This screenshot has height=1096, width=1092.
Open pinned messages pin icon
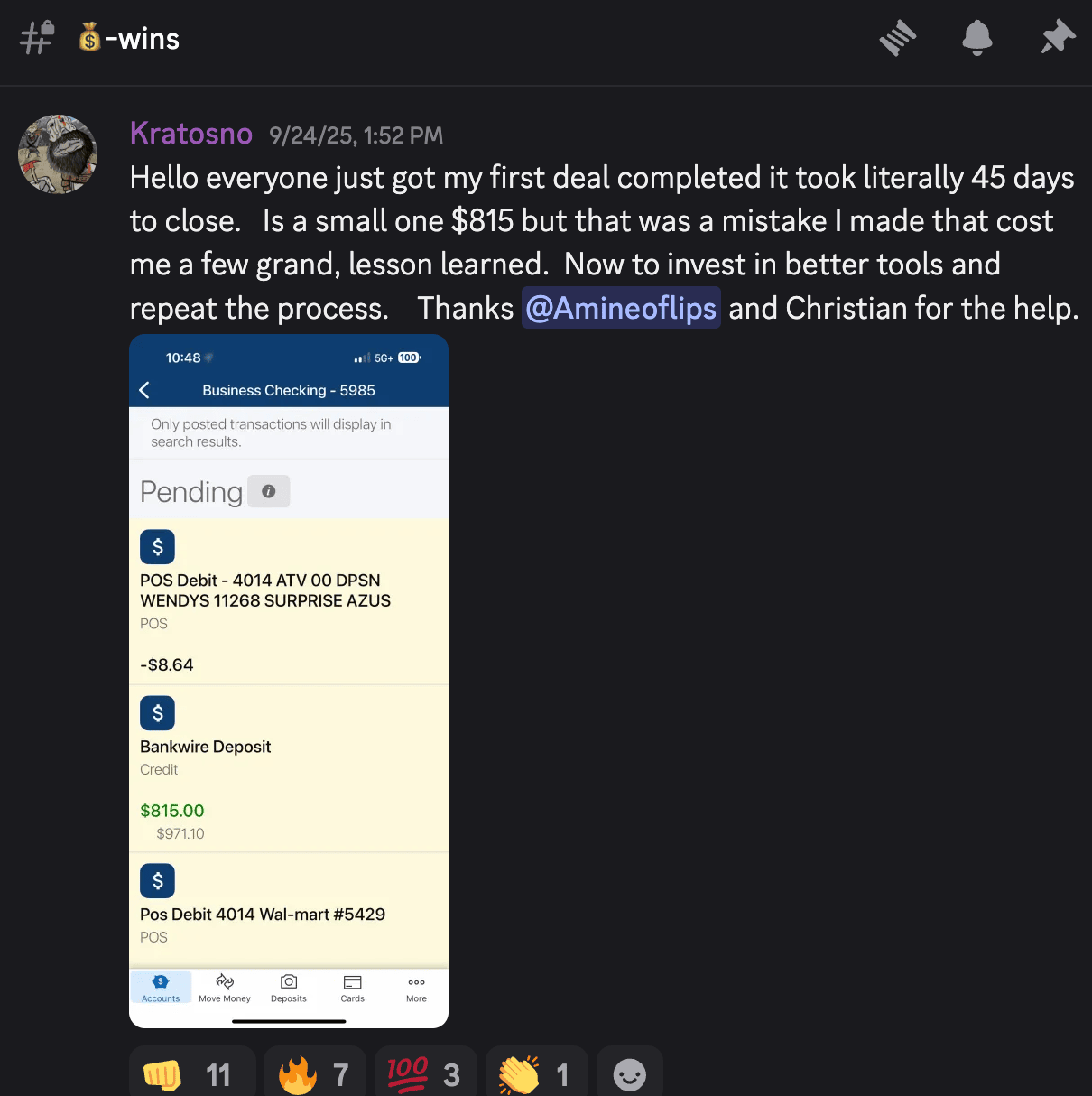[1057, 38]
